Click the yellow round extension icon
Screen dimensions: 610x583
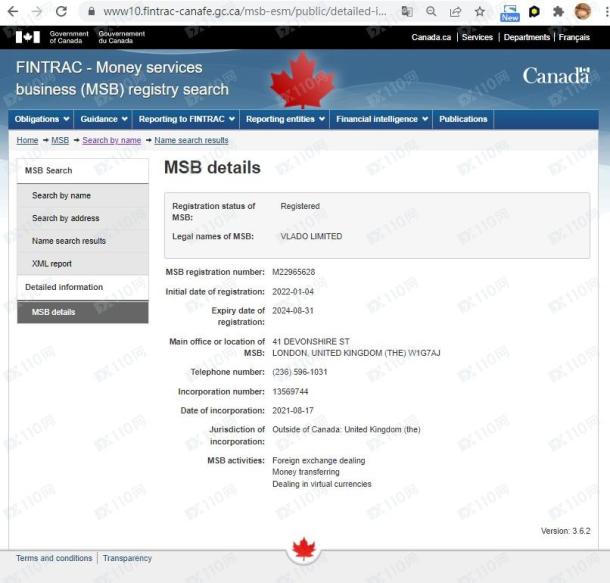click(534, 12)
